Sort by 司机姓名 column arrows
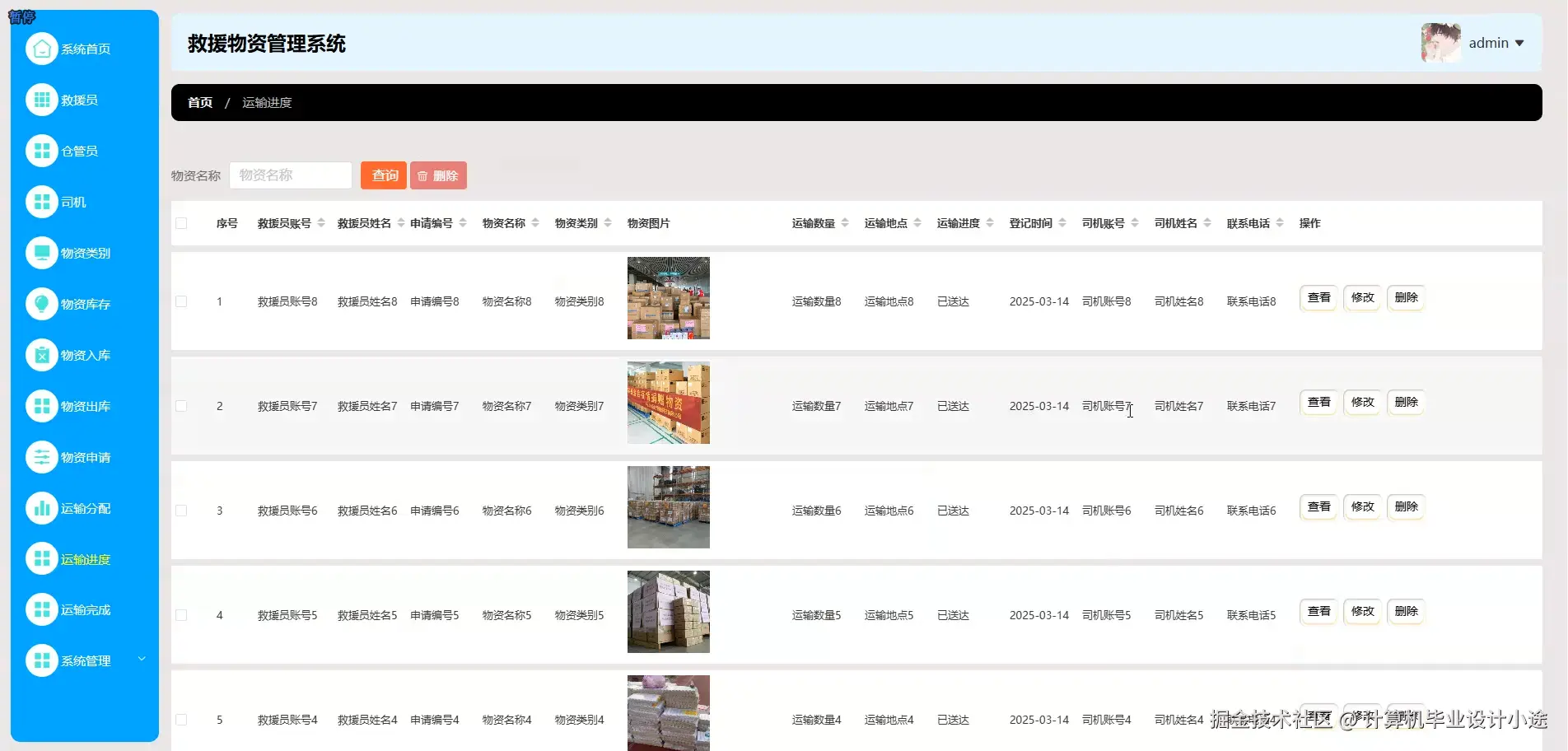Screen dimensions: 1568x751 [1207, 223]
